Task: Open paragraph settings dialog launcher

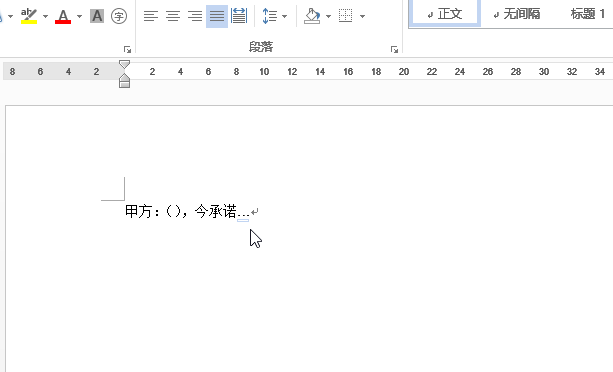Action: (394, 49)
